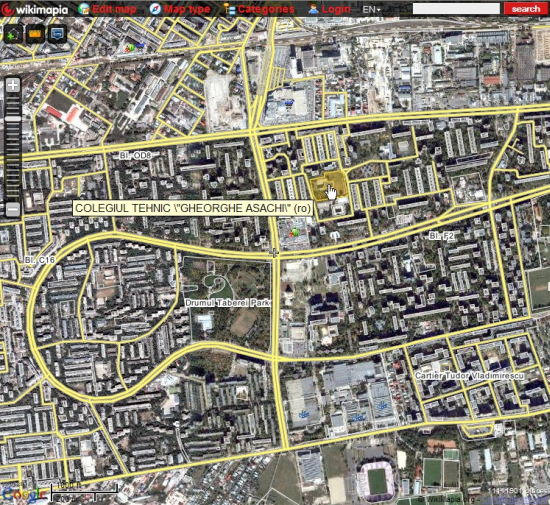Image resolution: width=550 pixels, height=505 pixels.
Task: Zoom out with the minus button
Action: click(13, 209)
